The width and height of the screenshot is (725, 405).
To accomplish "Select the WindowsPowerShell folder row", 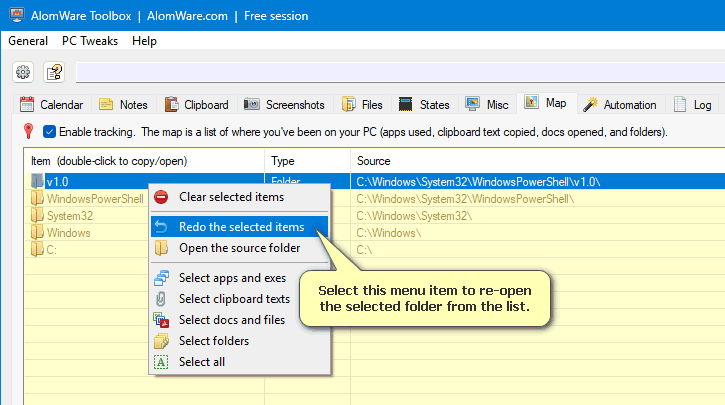I will click(x=95, y=199).
